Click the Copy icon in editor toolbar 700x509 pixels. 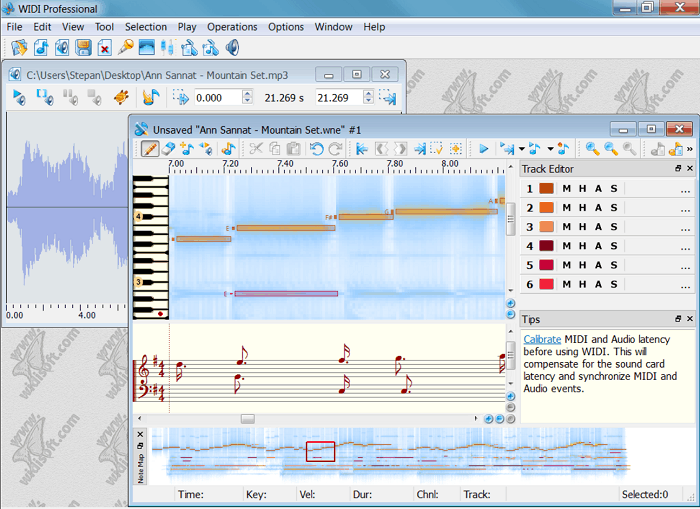click(x=275, y=149)
